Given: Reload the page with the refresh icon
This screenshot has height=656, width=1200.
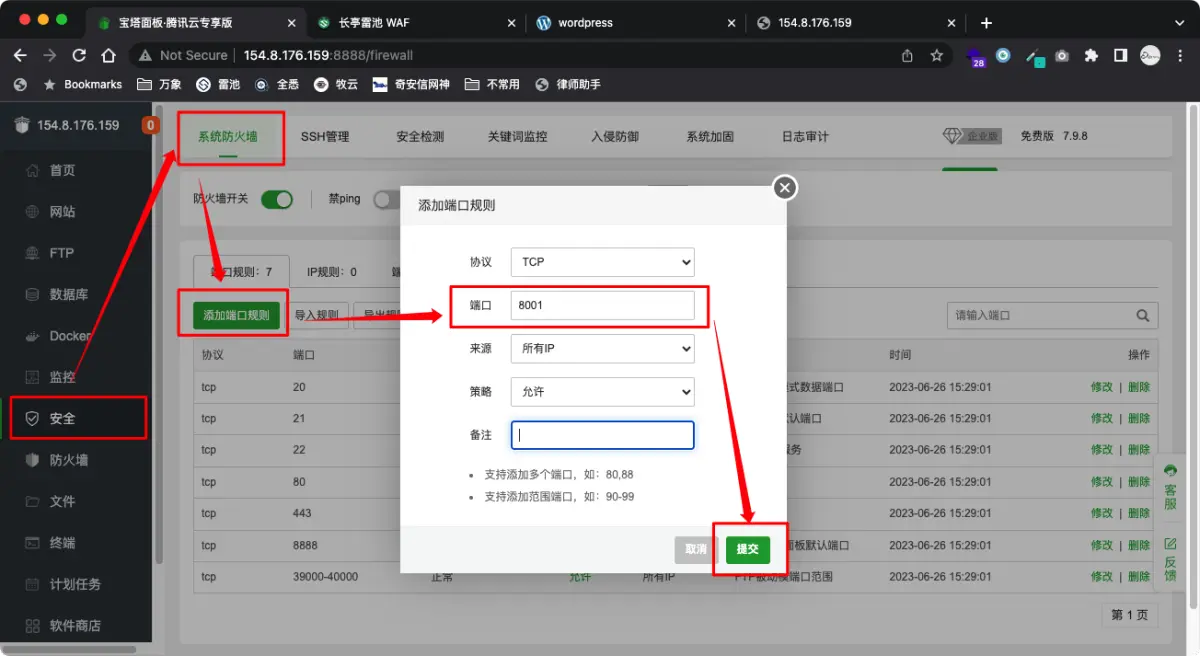Looking at the screenshot, I should point(79,56).
